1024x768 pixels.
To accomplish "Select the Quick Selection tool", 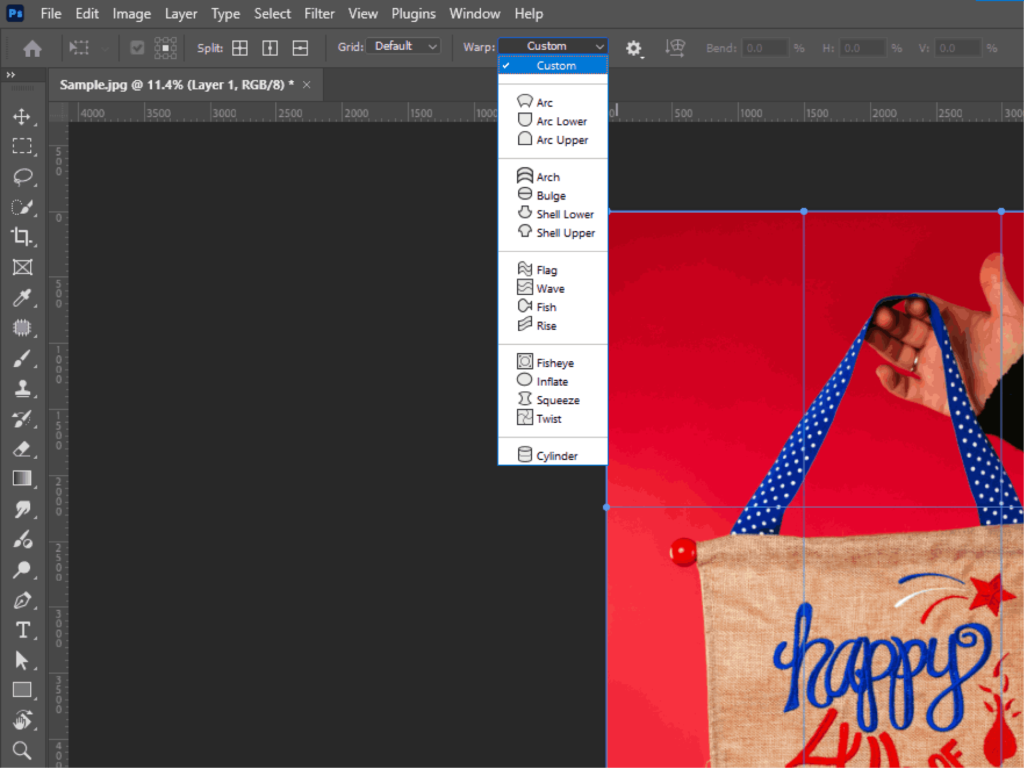I will [x=22, y=207].
